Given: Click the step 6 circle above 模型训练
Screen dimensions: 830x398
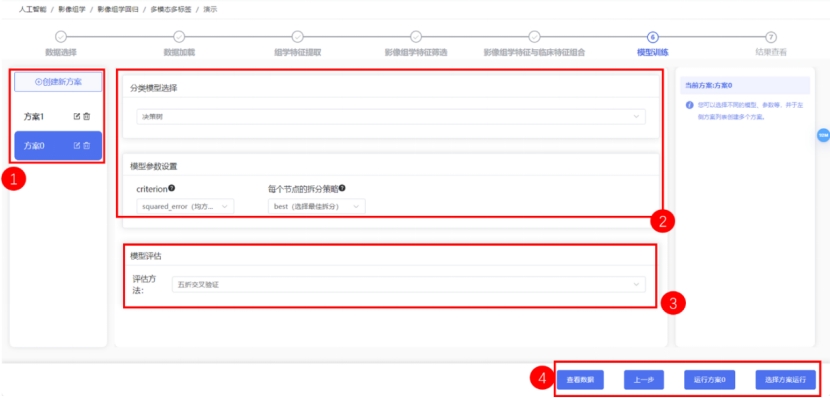Looking at the screenshot, I should [653, 37].
